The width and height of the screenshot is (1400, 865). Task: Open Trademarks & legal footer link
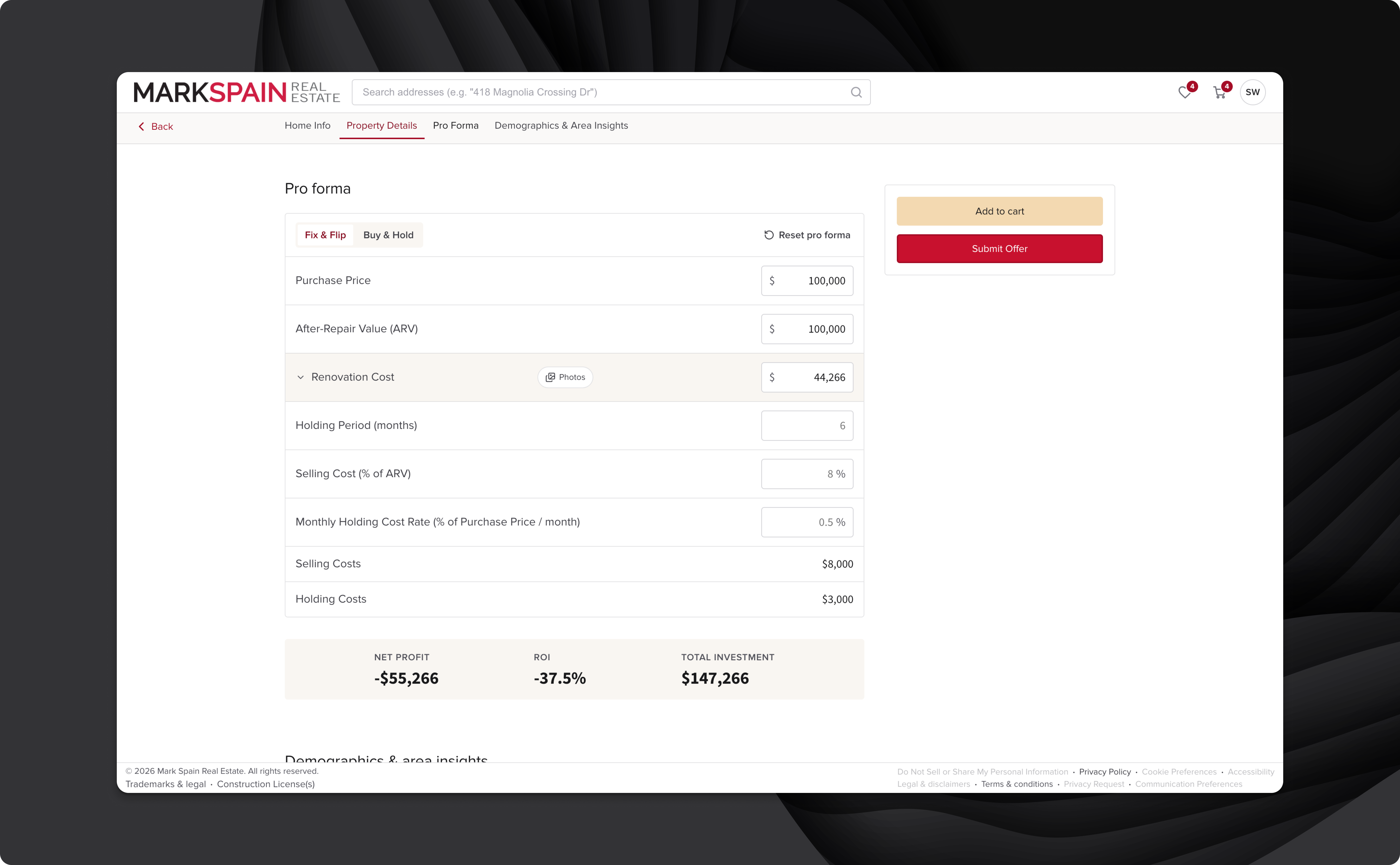click(165, 784)
